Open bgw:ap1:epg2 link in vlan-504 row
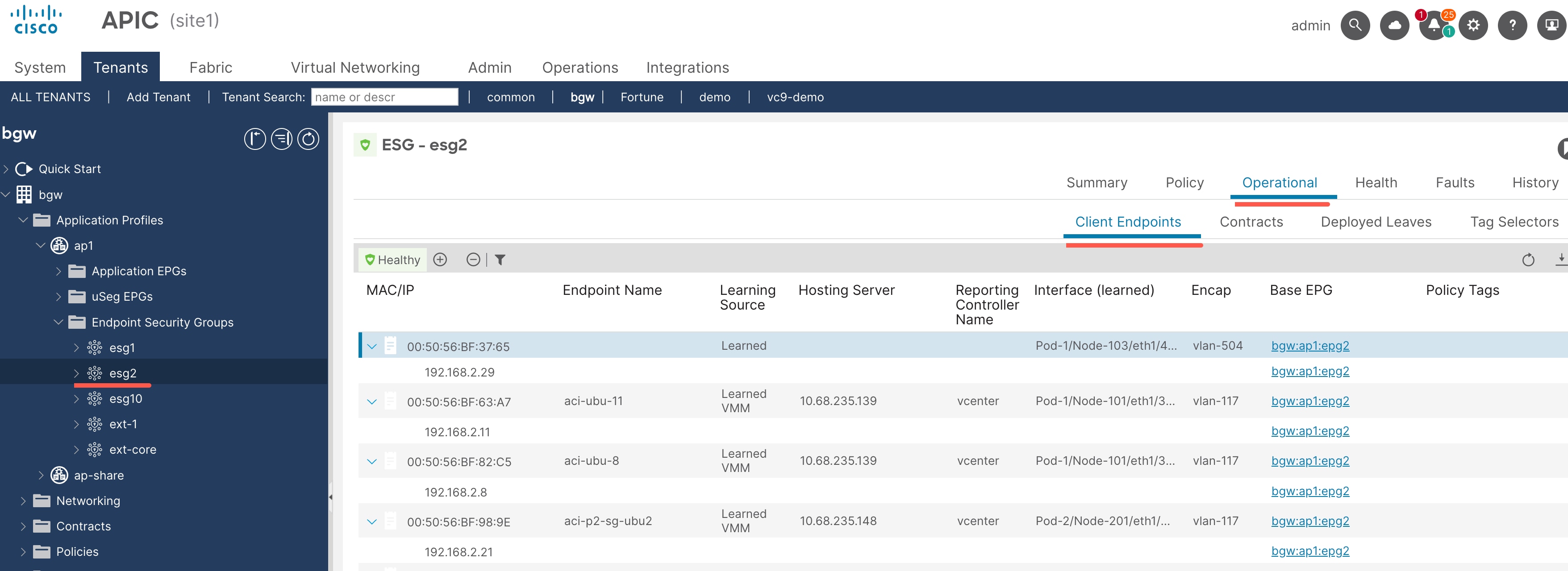The image size is (1568, 571). click(1310, 345)
